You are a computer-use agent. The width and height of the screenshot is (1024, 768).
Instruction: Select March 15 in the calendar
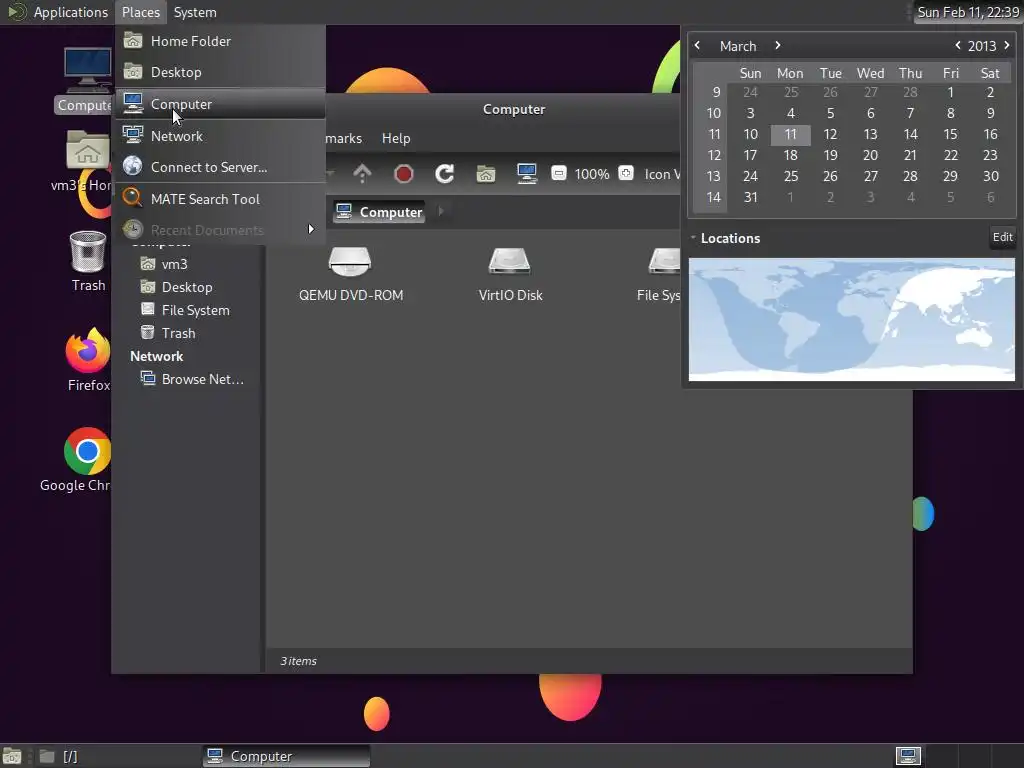pyautogui.click(x=950, y=135)
